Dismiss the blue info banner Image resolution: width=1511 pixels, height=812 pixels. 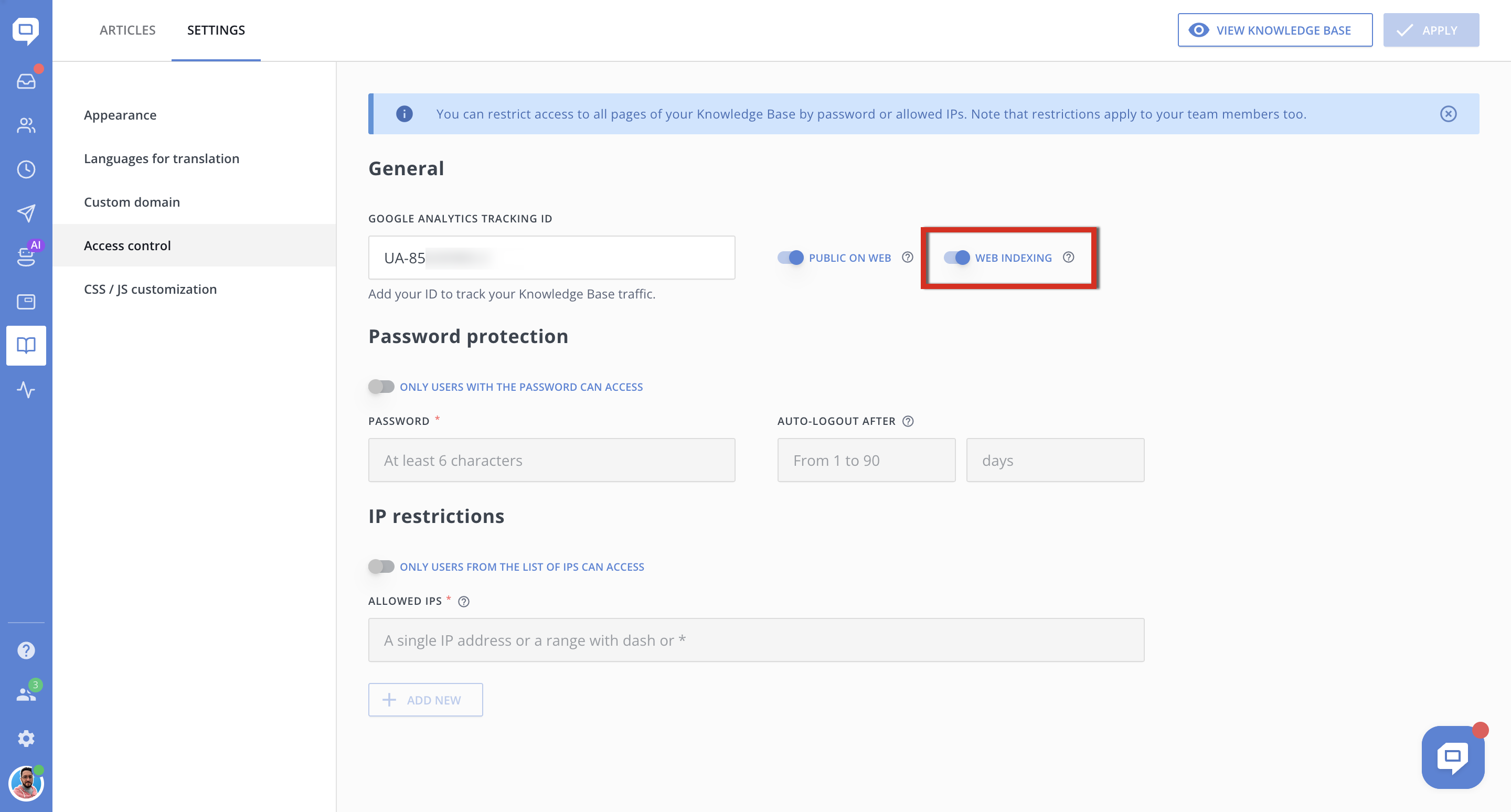pos(1448,114)
